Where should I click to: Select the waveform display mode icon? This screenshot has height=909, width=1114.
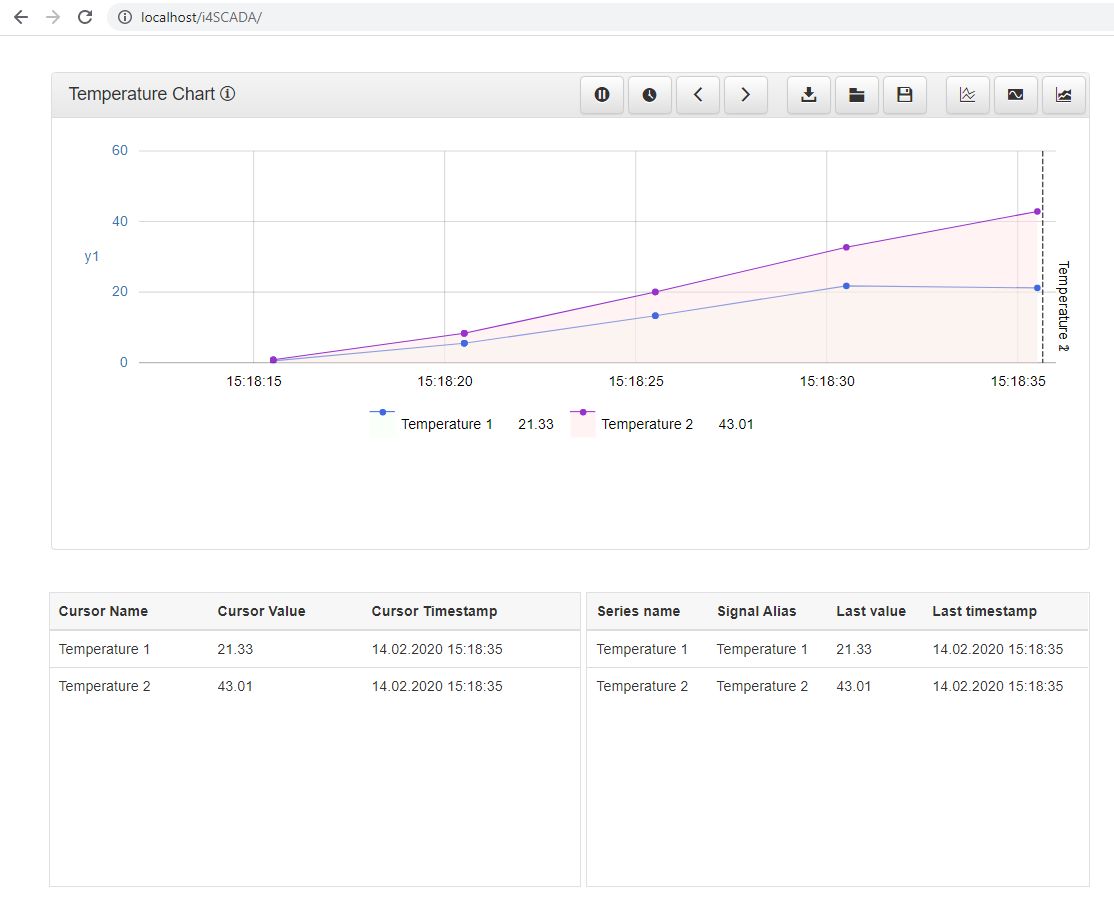coord(1015,94)
